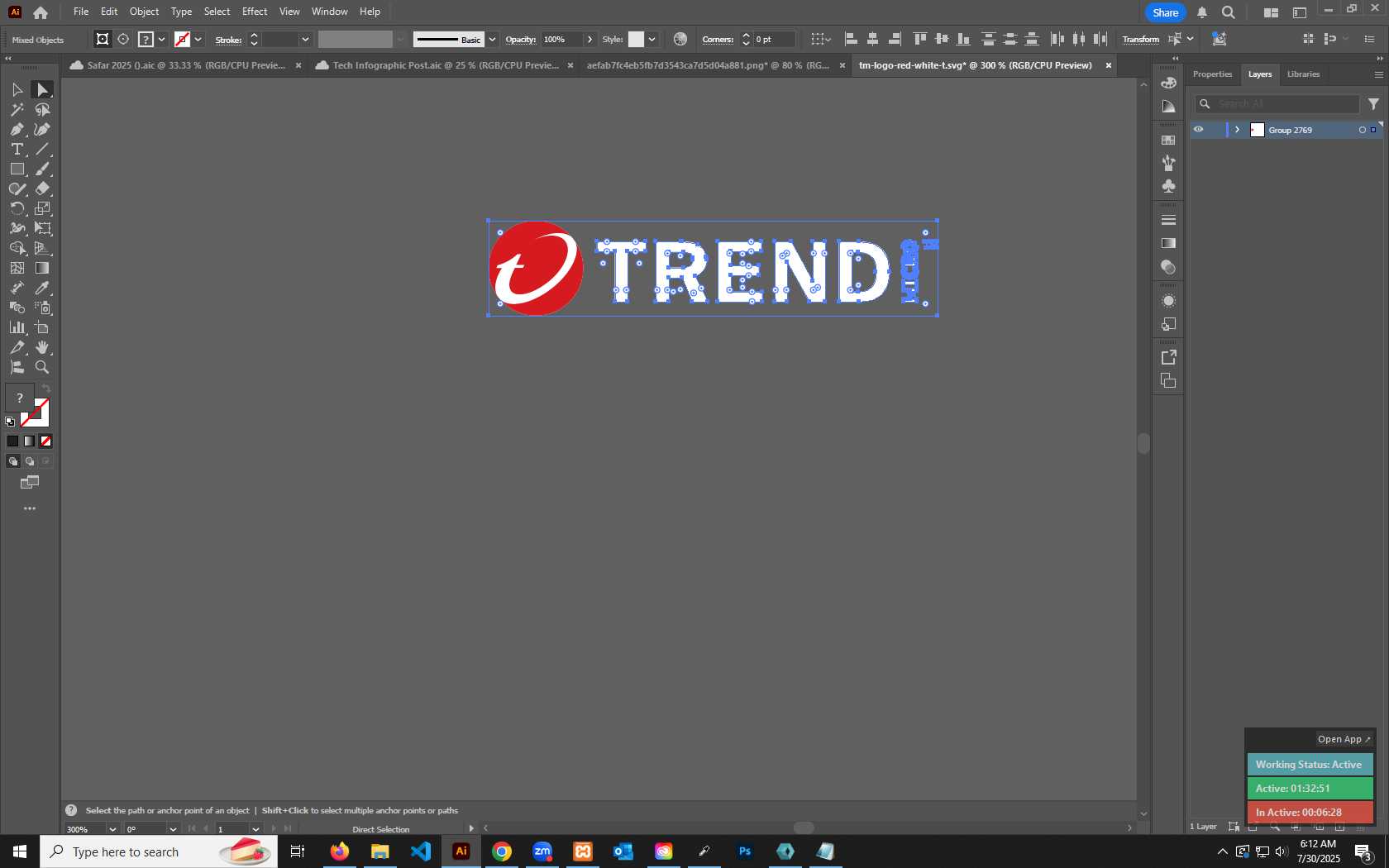The height and width of the screenshot is (868, 1389).
Task: Open the notifications bell icon
Action: pyautogui.click(x=1202, y=12)
